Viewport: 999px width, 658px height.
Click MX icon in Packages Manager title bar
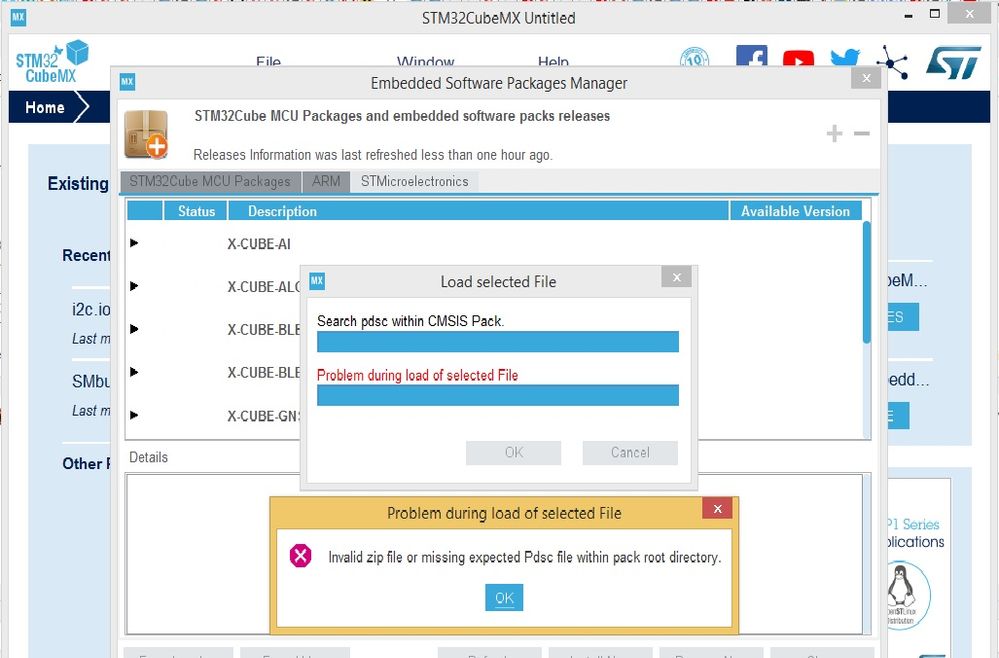coord(127,82)
